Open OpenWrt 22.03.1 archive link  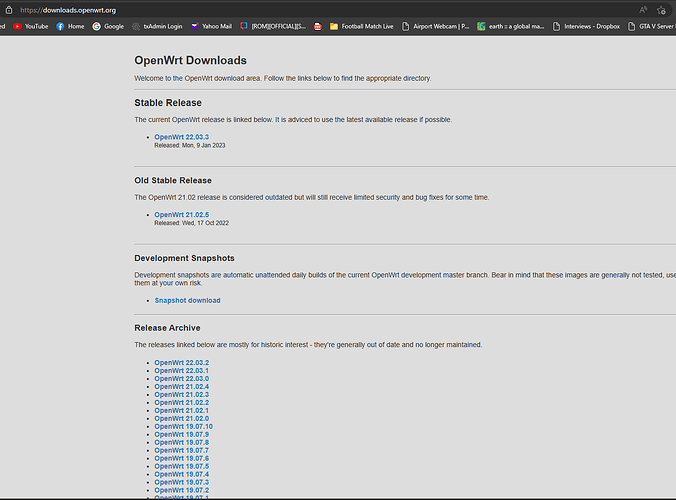(x=182, y=371)
